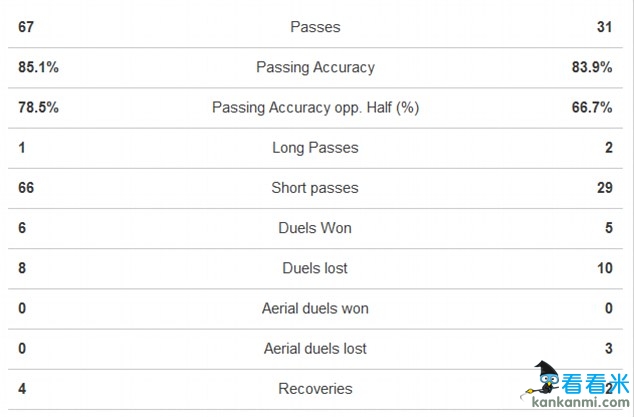Screen dimensions: 634x417
Task: Click the Aerial duels won label
Action: point(315,308)
